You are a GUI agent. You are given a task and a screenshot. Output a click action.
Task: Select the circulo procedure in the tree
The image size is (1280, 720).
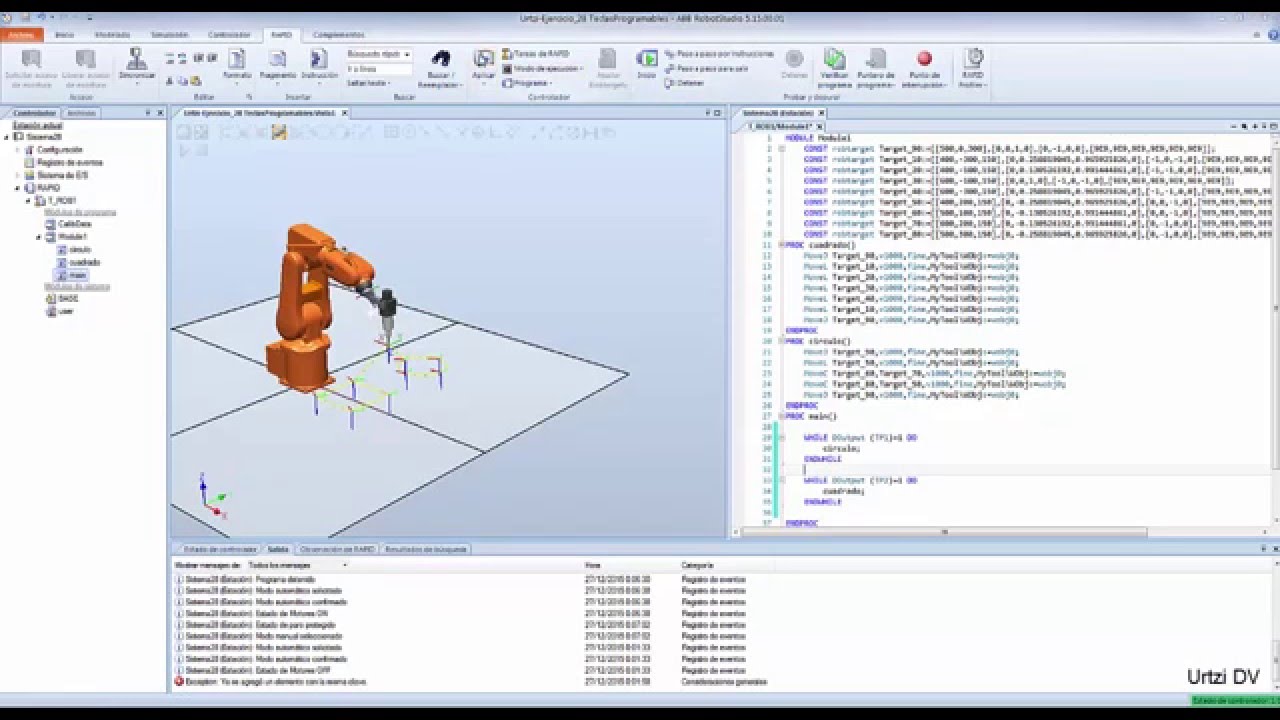[x=74, y=249]
